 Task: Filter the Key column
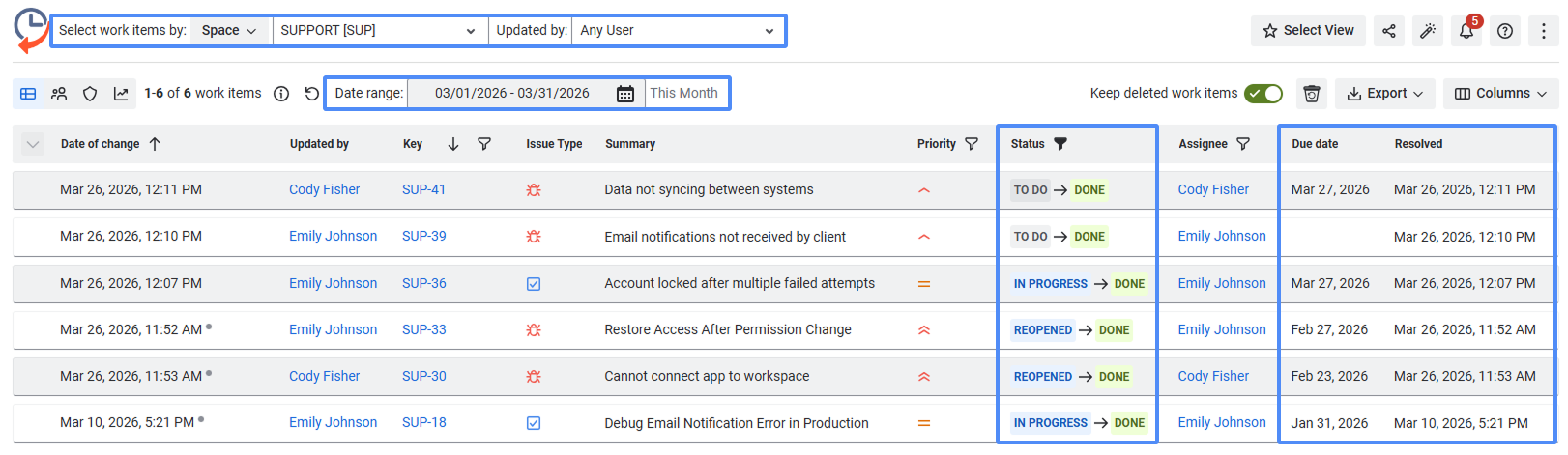(484, 144)
